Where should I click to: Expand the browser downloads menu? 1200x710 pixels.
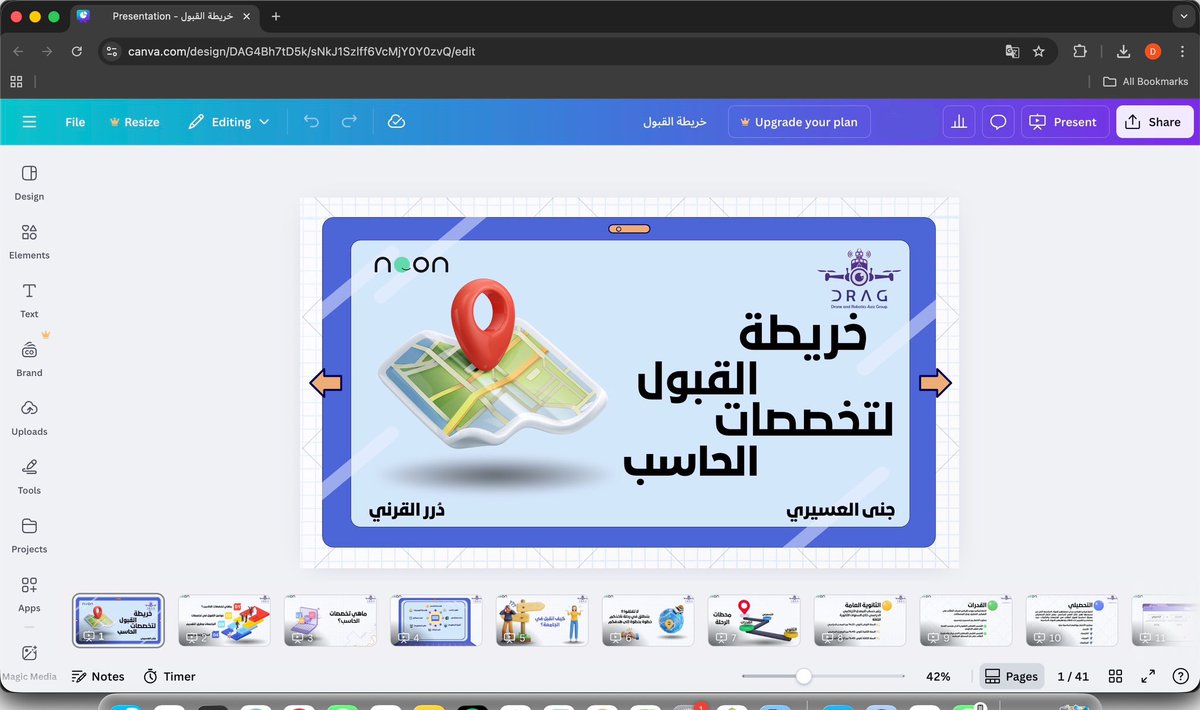1122,50
